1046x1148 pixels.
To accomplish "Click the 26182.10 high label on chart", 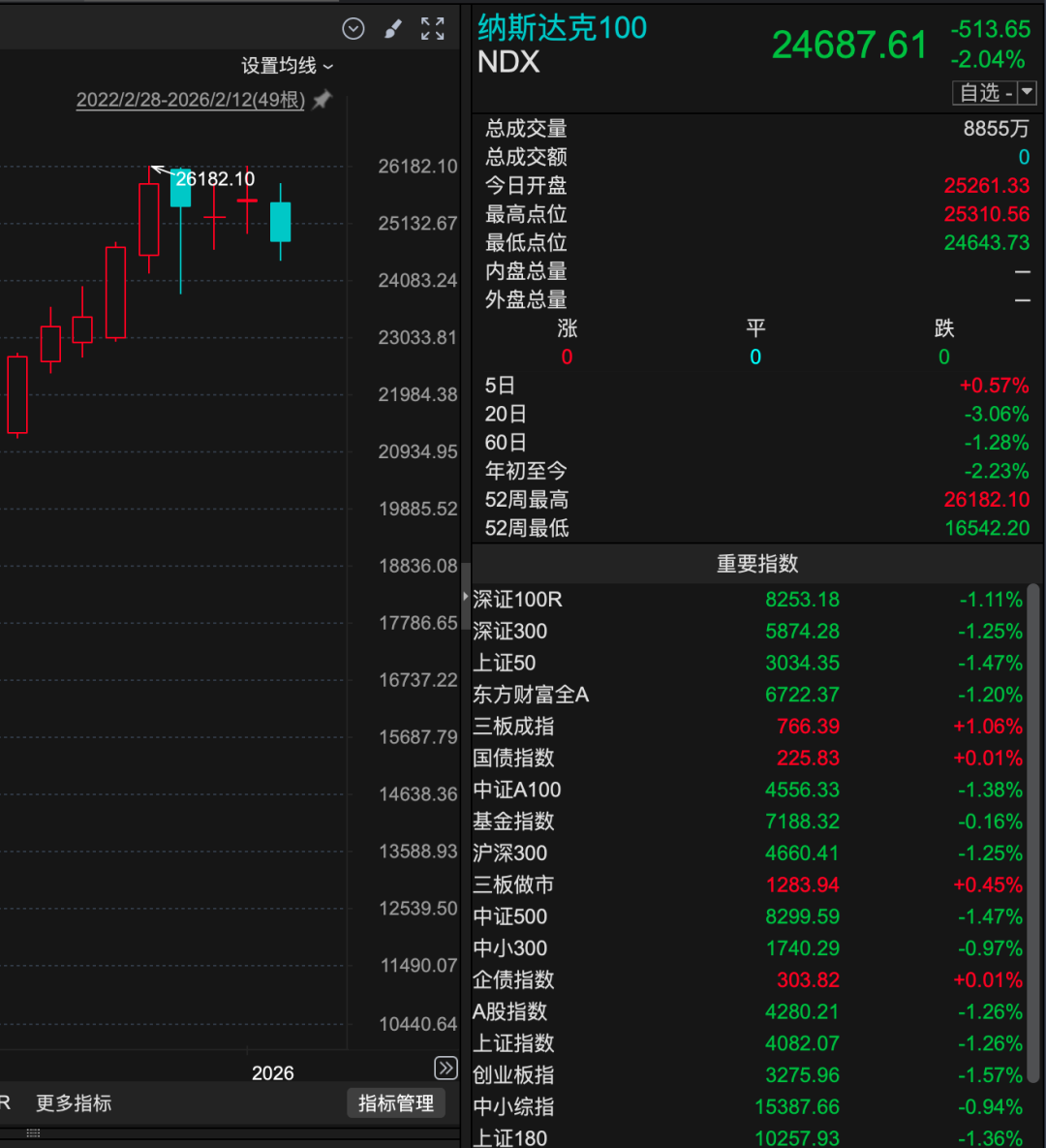I will click(x=215, y=179).
